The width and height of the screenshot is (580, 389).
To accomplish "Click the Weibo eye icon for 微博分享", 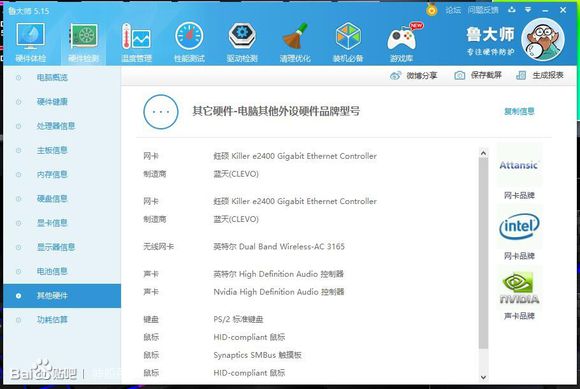I will click(x=395, y=76).
